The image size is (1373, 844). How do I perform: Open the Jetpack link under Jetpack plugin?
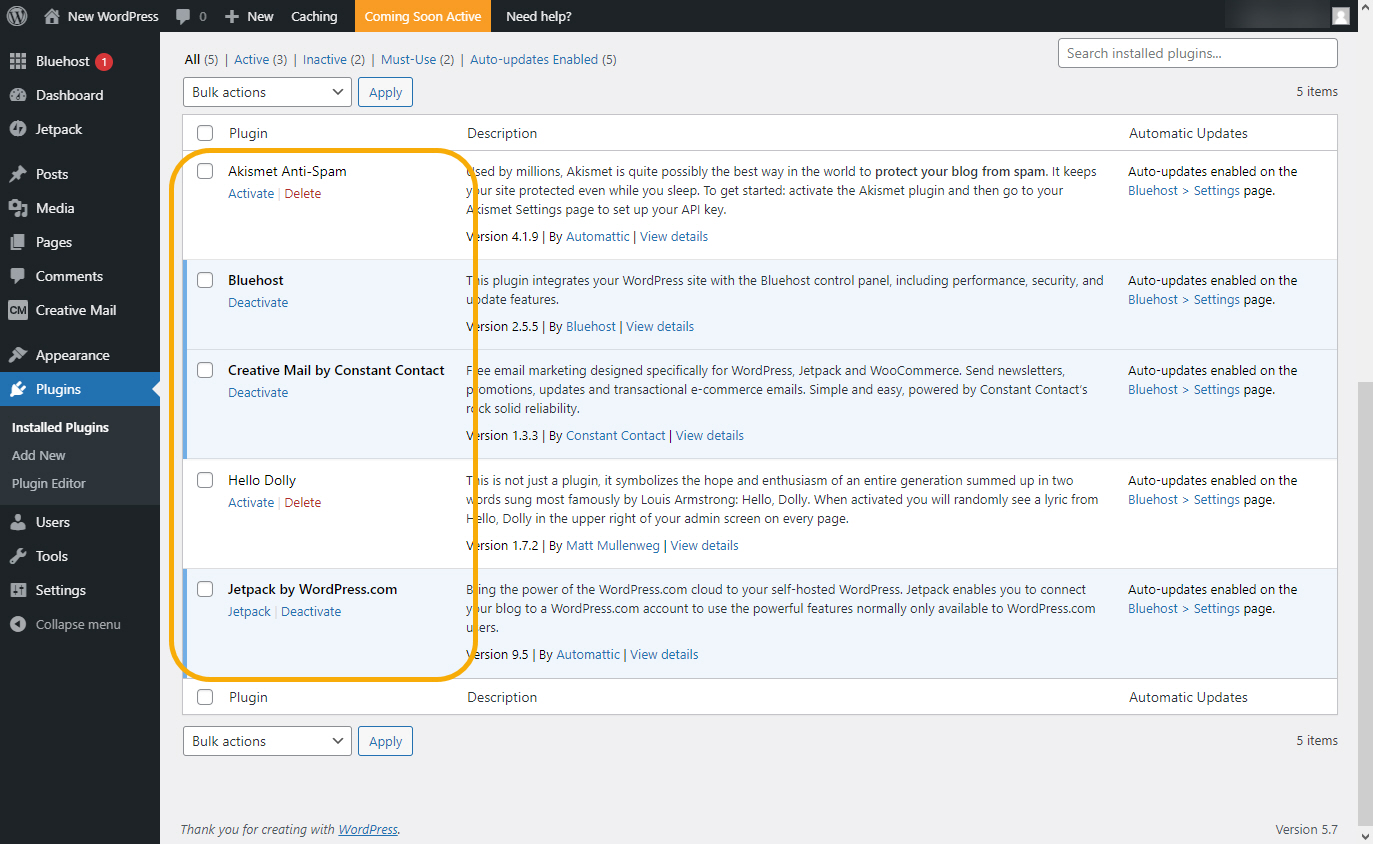coord(249,611)
